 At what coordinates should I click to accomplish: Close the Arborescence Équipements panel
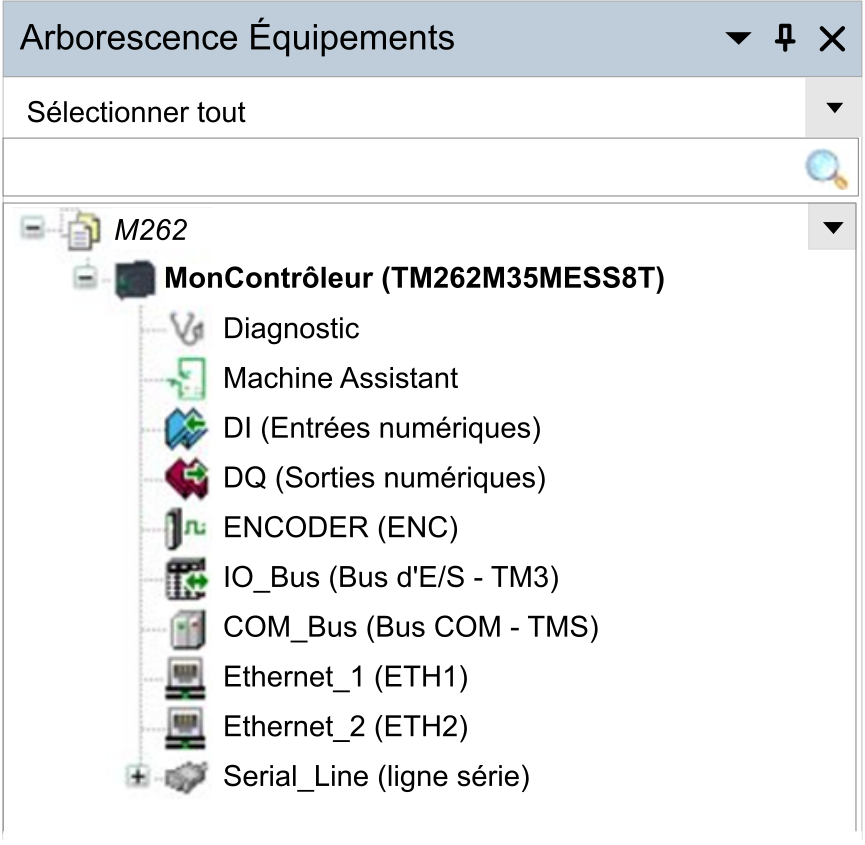point(832,39)
